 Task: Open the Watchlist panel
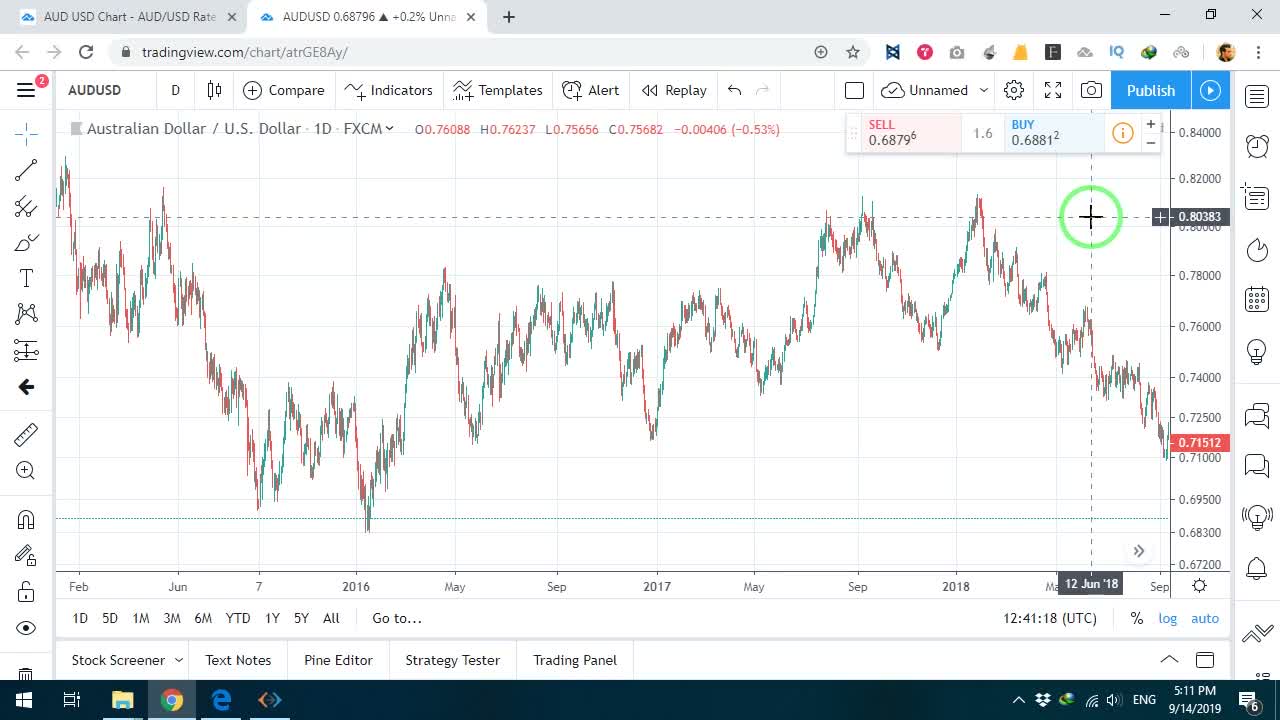pyautogui.click(x=1257, y=96)
